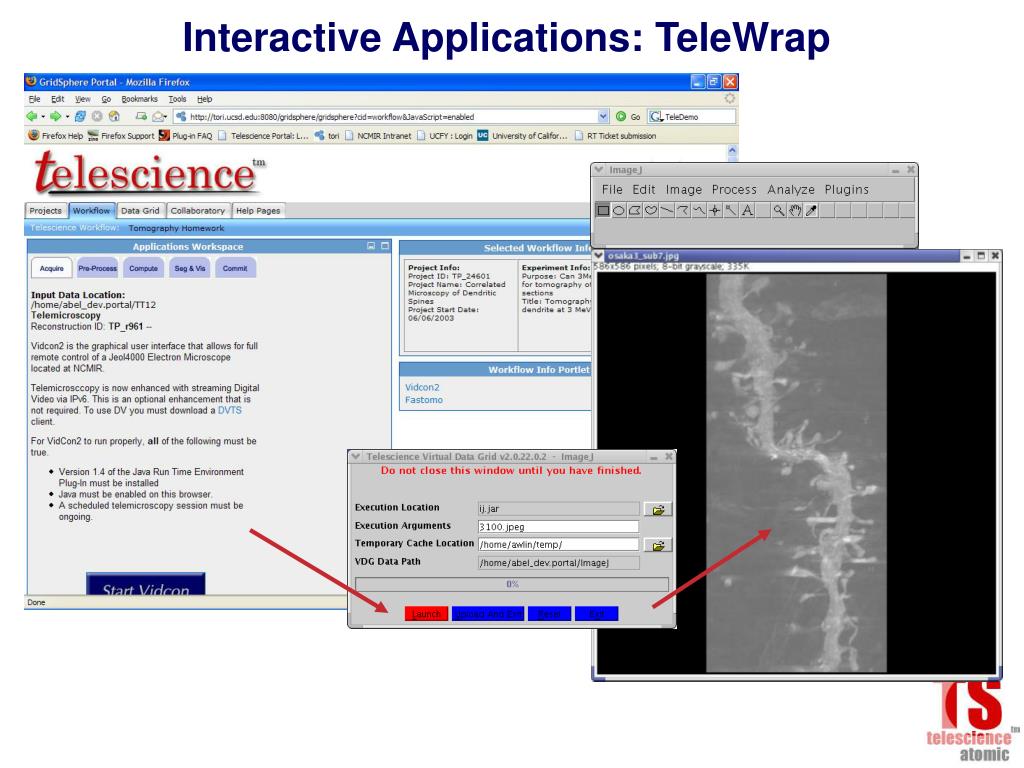Click Firefox Help bookmark icon
Screen dimensions: 1024x768
34,135
